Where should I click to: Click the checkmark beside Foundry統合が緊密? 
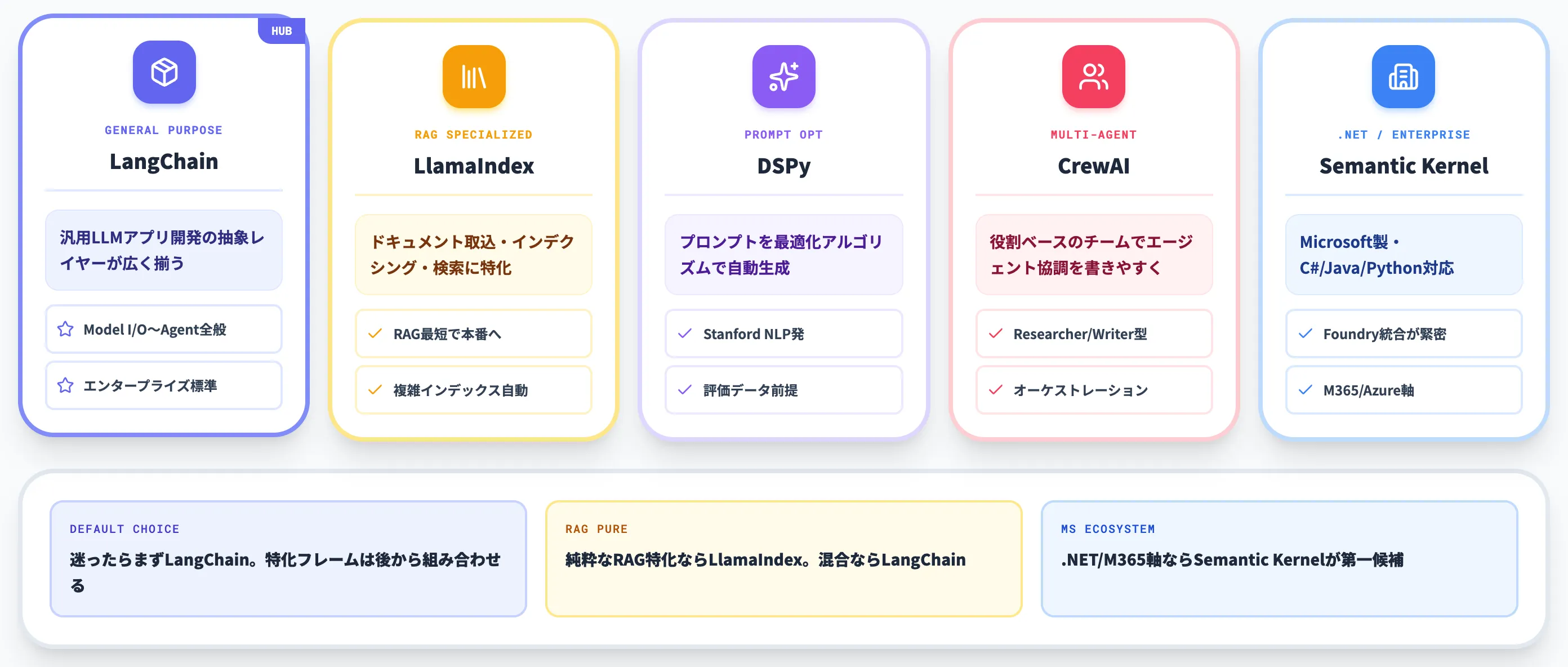coord(1305,333)
